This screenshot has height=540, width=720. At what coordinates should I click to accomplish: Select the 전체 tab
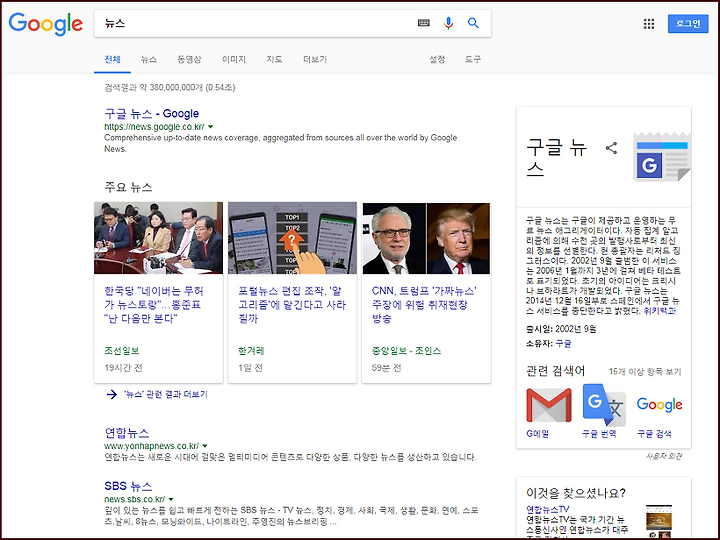(x=112, y=60)
